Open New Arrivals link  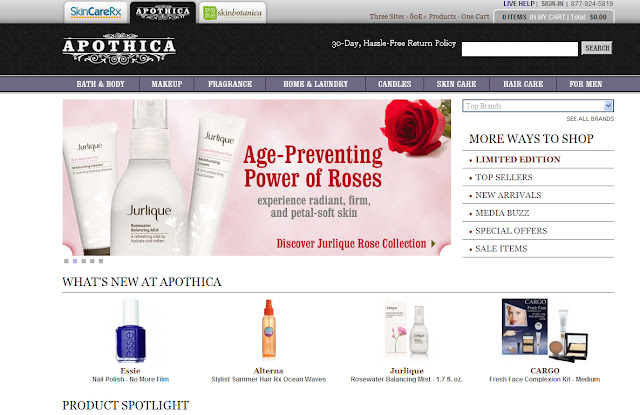(508, 195)
